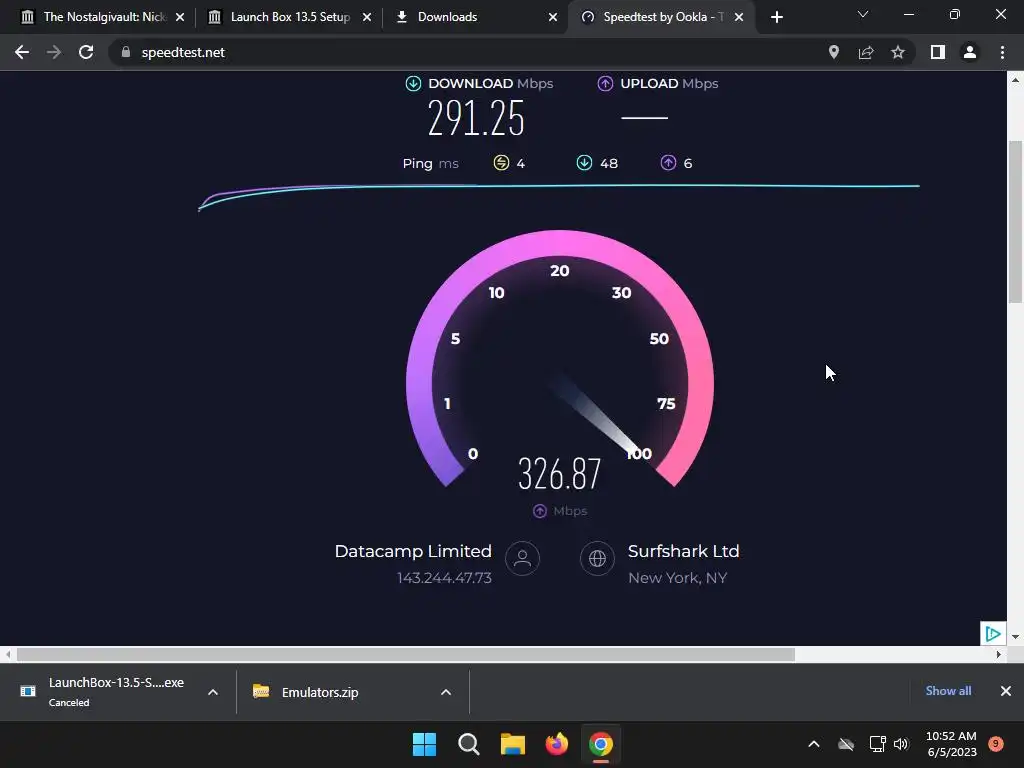Close The Nostalgivault tab
The image size is (1024, 768).
click(180, 17)
